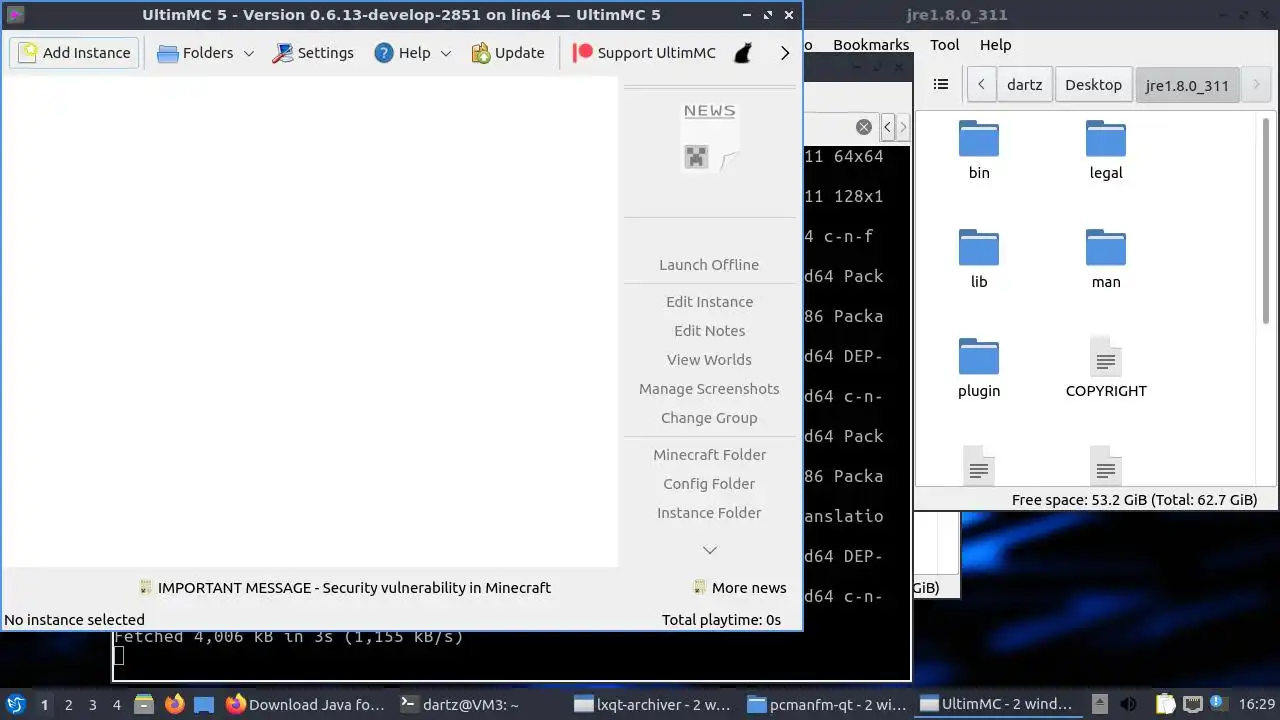Click Edit Instance in the sidebar

point(709,302)
